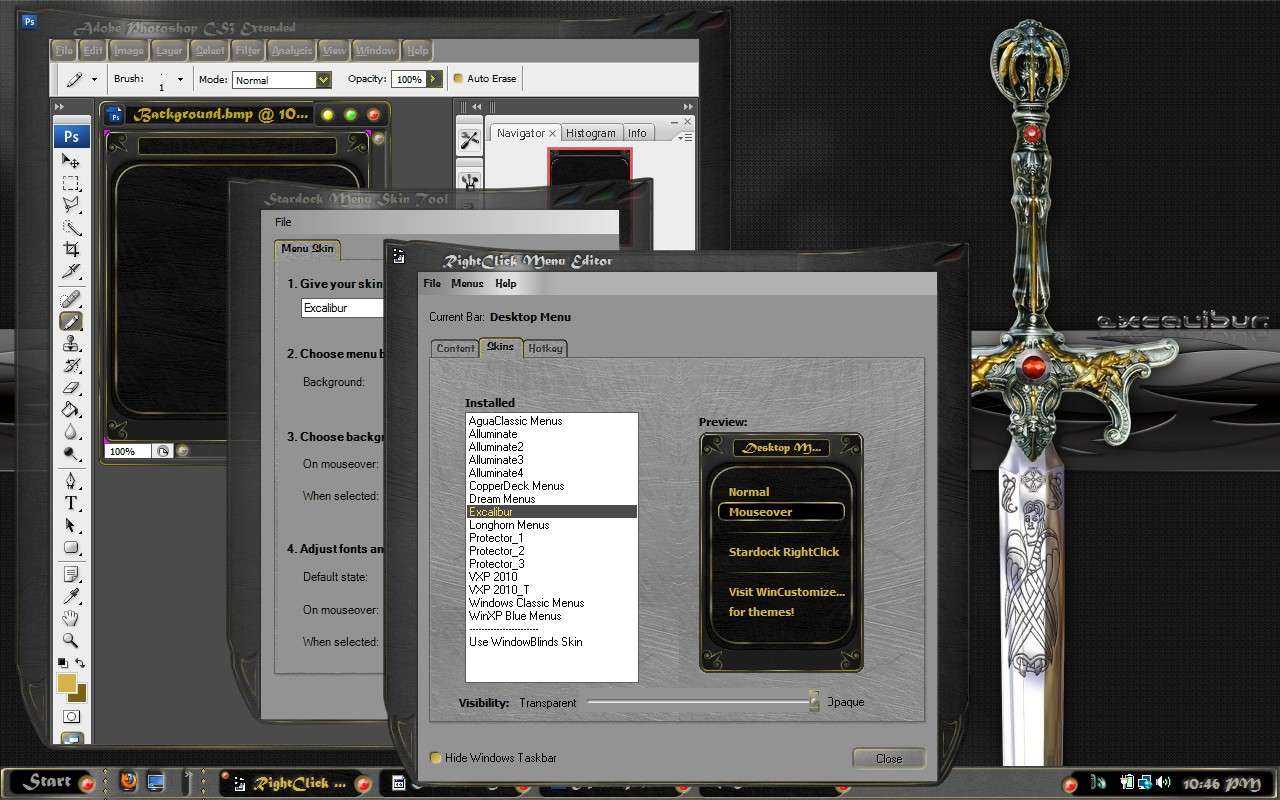Viewport: 1280px width, 800px height.
Task: Switch to the Content tab
Action: click(x=455, y=348)
